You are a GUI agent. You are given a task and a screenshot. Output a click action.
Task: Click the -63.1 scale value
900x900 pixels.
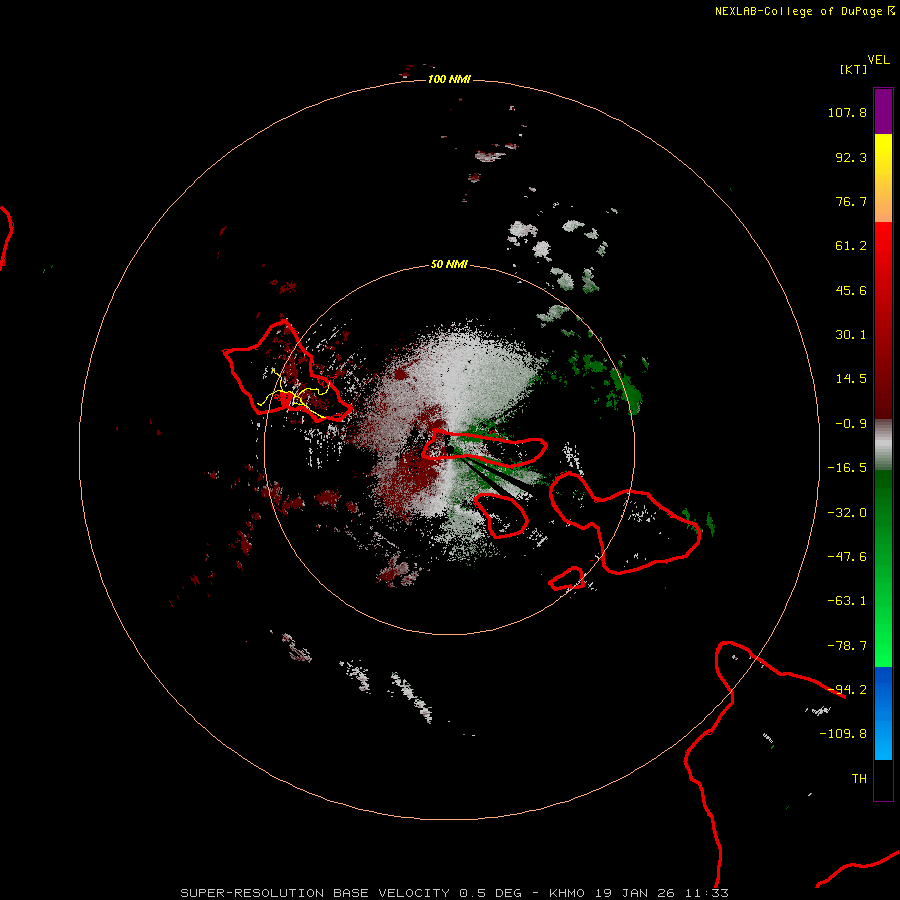[x=847, y=601]
